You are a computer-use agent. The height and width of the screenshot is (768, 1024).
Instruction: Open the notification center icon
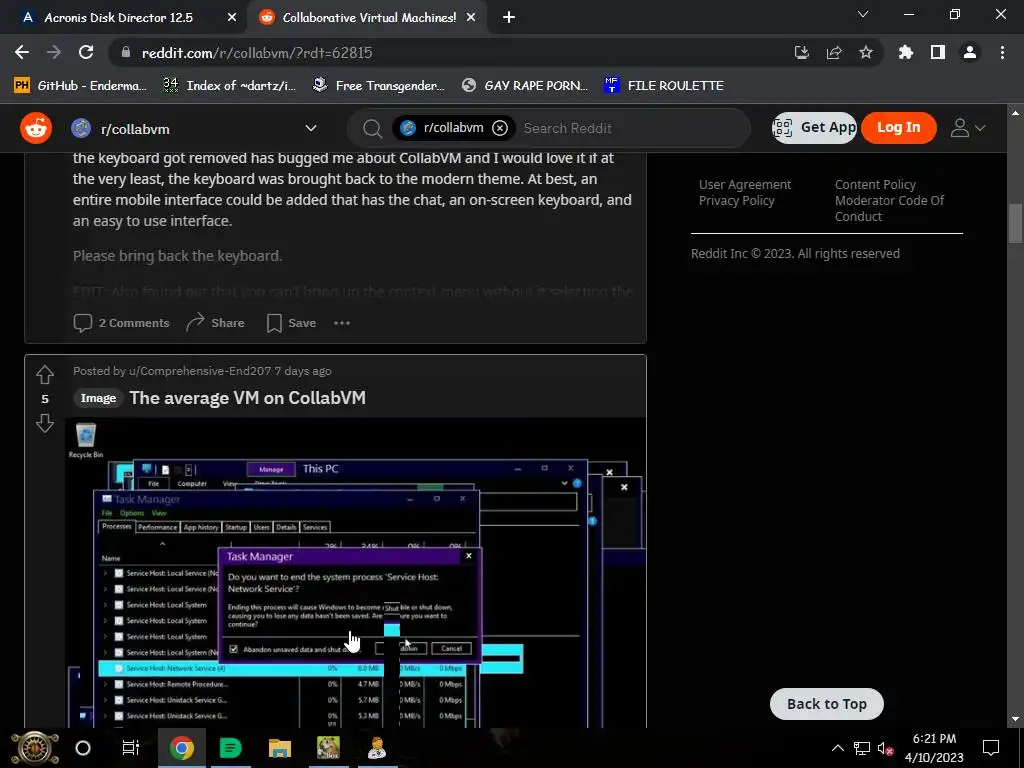pyautogui.click(x=991, y=748)
